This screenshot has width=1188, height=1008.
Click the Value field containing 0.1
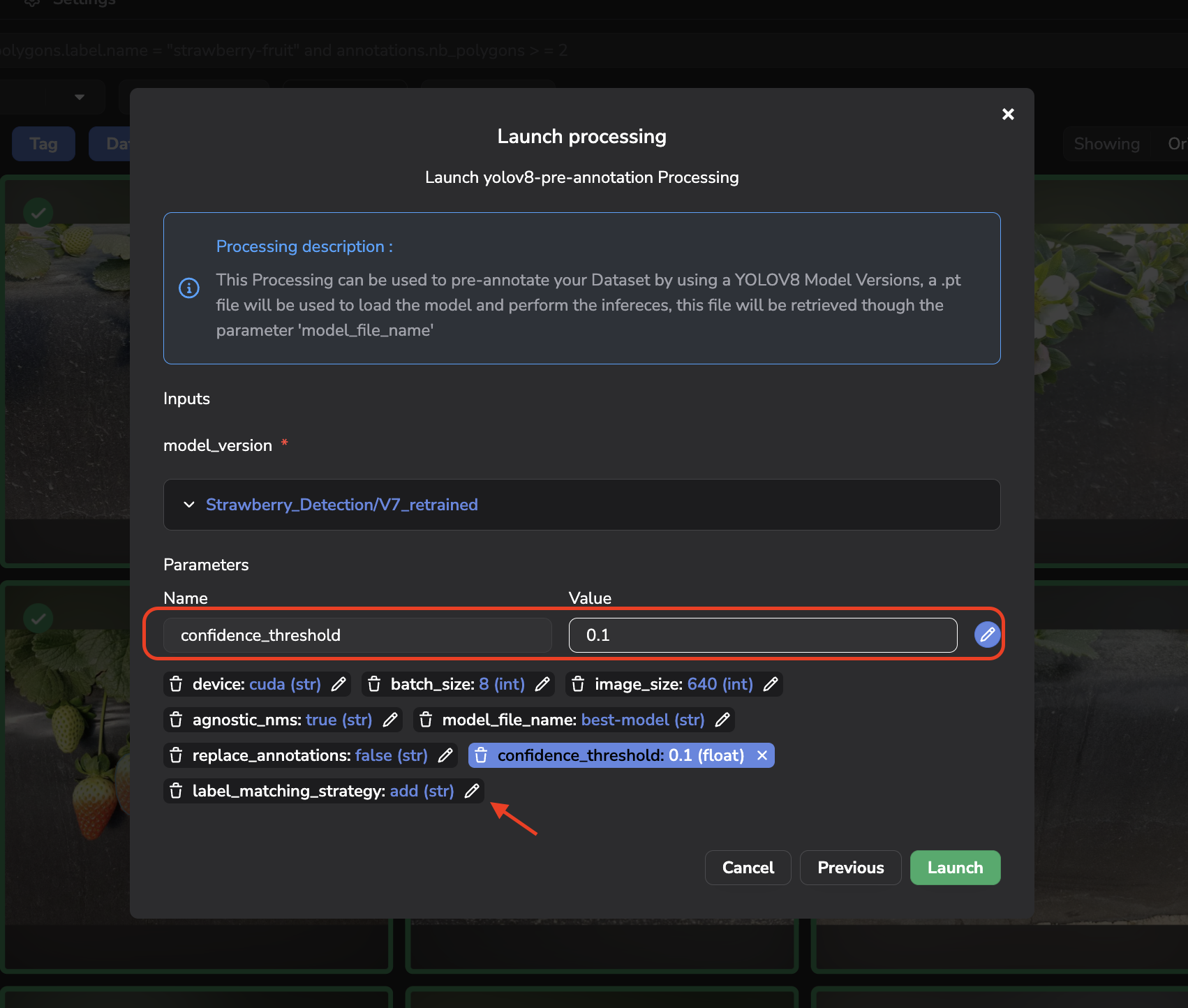pos(763,635)
